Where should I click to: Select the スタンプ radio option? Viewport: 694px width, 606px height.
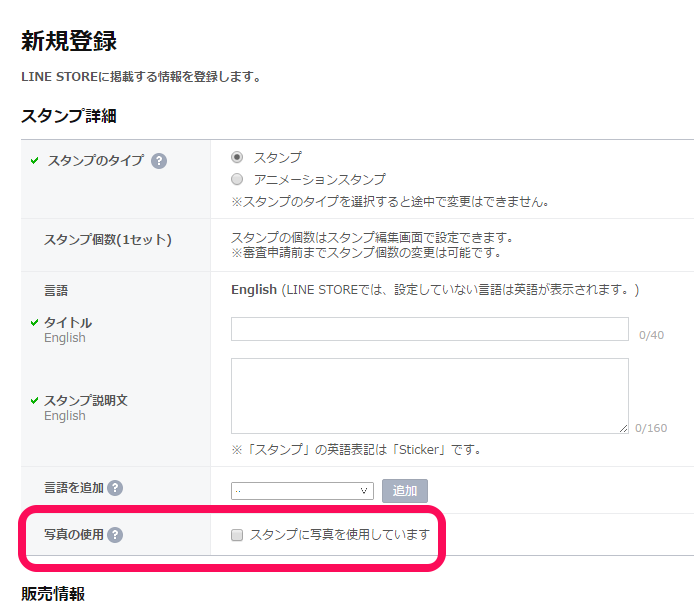tap(237, 157)
